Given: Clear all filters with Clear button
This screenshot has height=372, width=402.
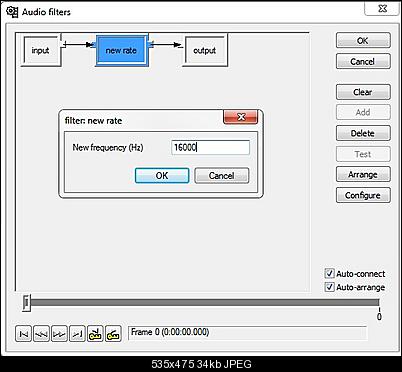Looking at the screenshot, I should [x=363, y=92].
